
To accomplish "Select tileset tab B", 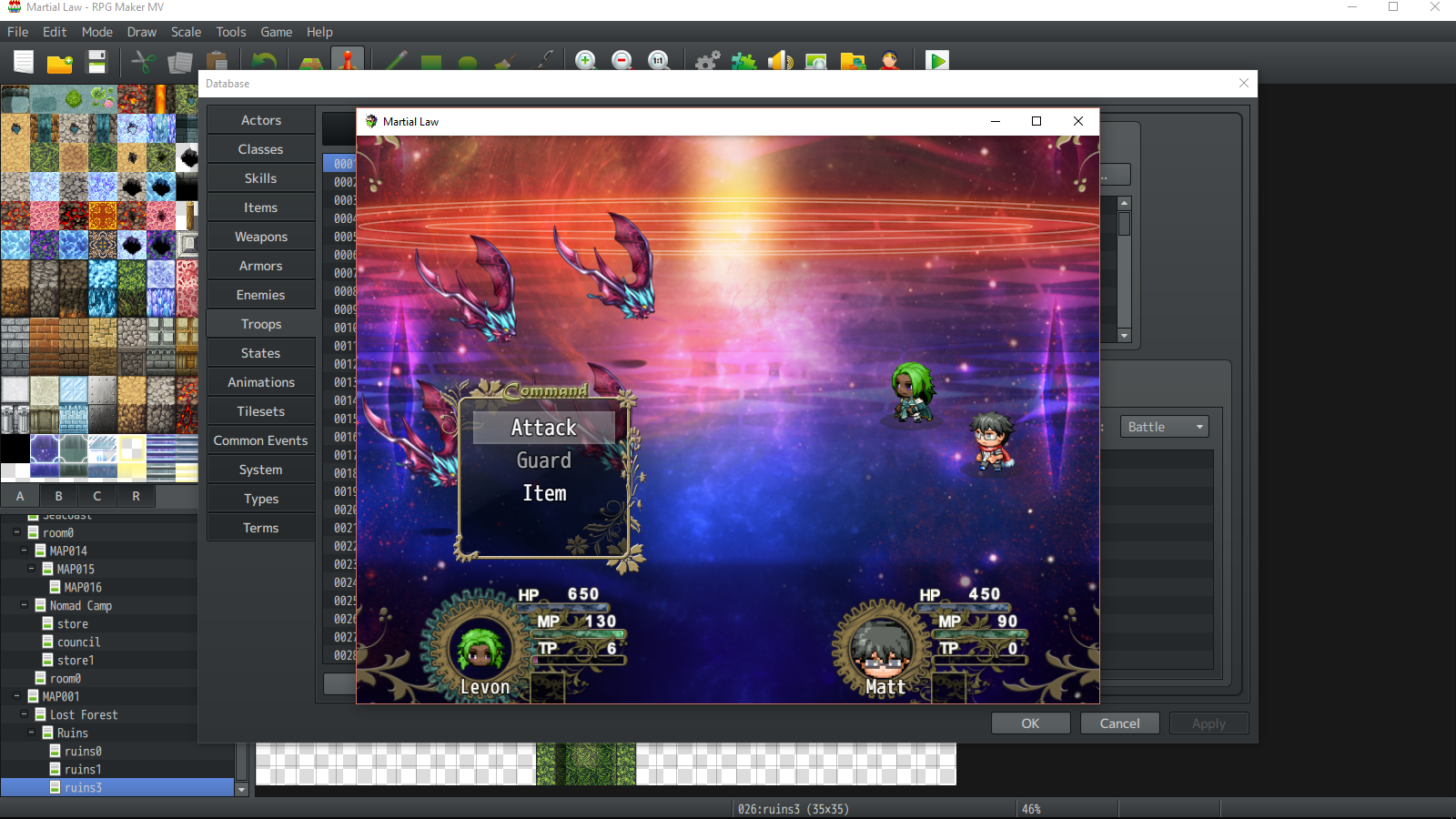I will tap(58, 496).
